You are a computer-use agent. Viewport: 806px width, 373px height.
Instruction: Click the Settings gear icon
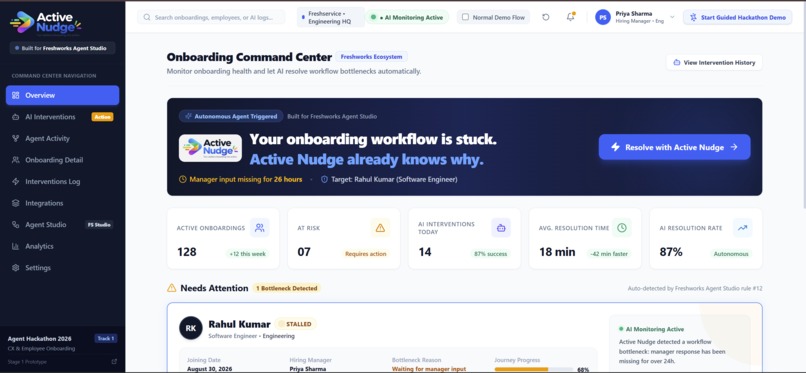15,268
